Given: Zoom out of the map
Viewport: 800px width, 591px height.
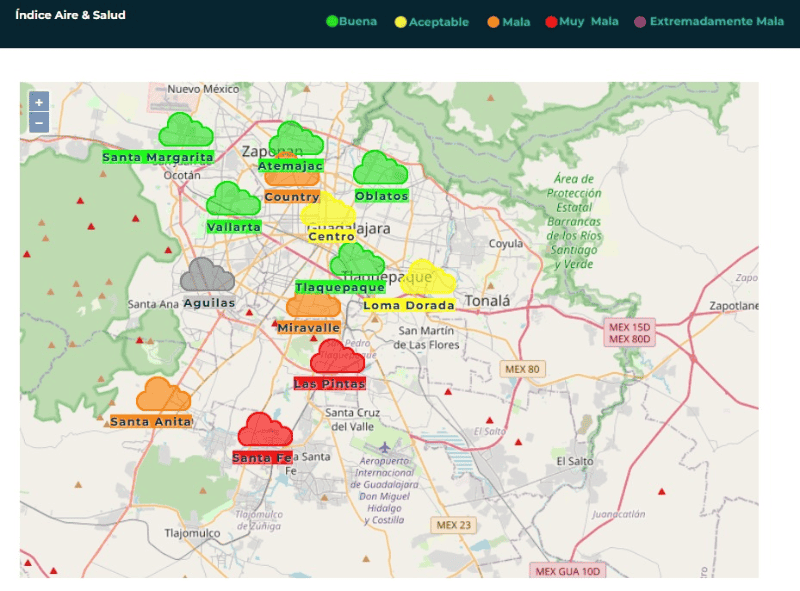Looking at the screenshot, I should click(x=39, y=123).
